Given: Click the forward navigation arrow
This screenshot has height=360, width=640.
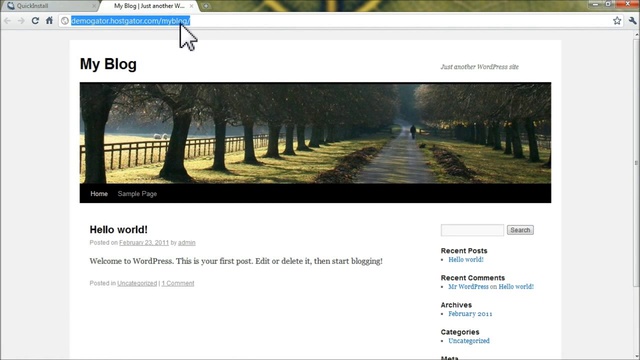Looking at the screenshot, I should [21, 20].
